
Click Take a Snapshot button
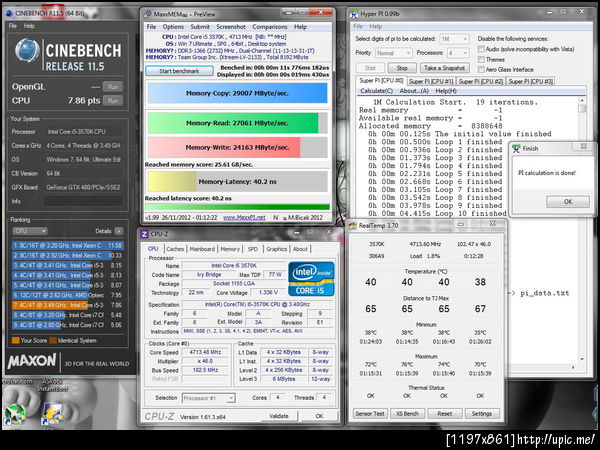click(x=445, y=68)
